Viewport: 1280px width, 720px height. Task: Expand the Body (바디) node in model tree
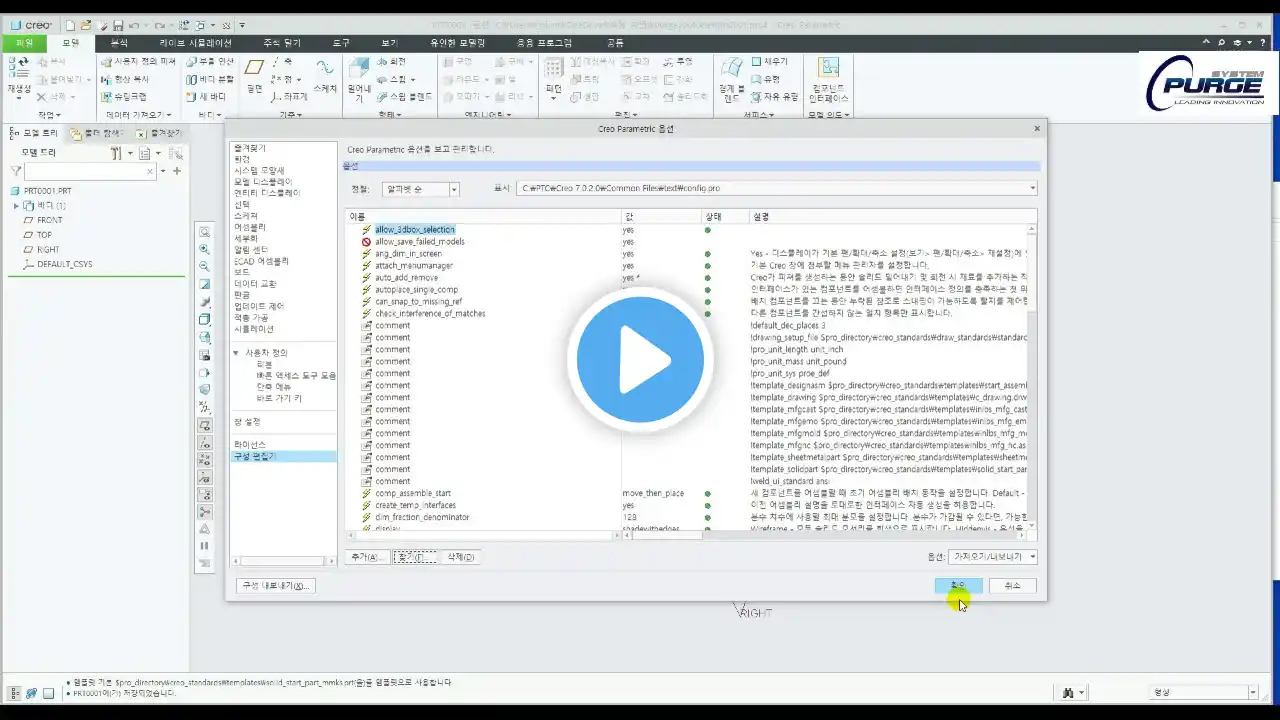pyautogui.click(x=16, y=205)
